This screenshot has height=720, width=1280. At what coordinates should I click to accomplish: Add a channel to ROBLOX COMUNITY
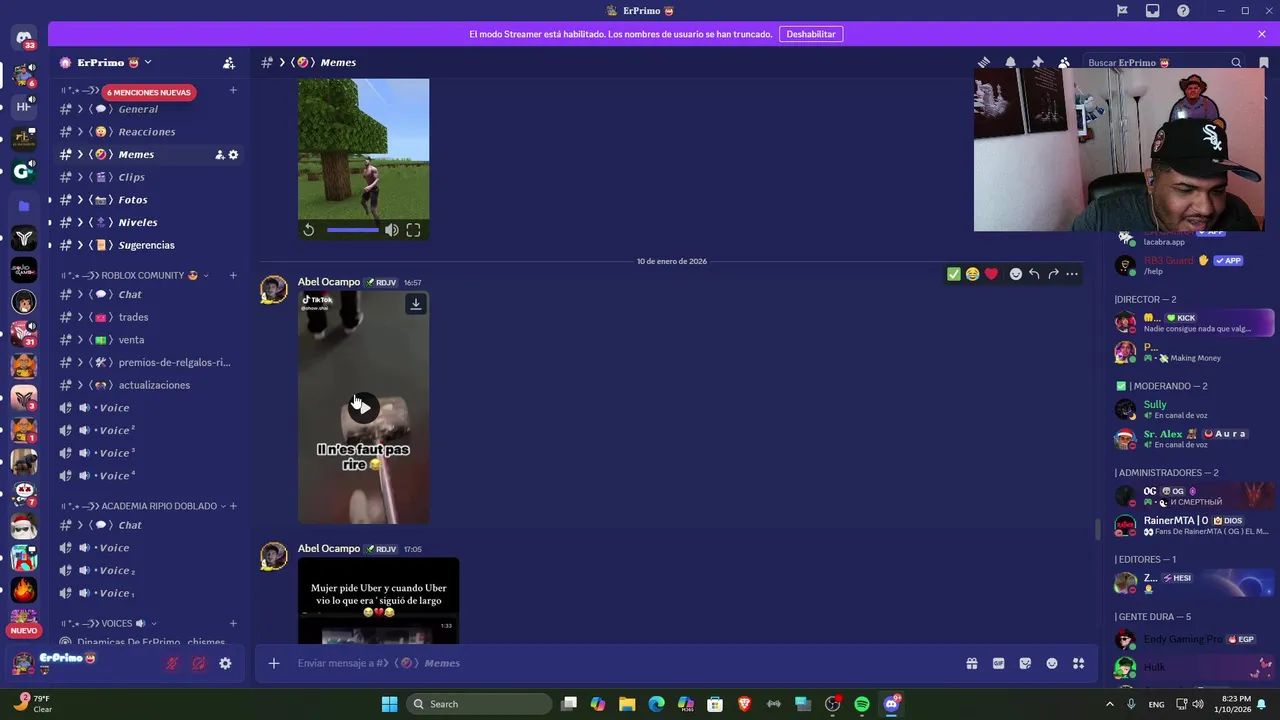pos(233,275)
